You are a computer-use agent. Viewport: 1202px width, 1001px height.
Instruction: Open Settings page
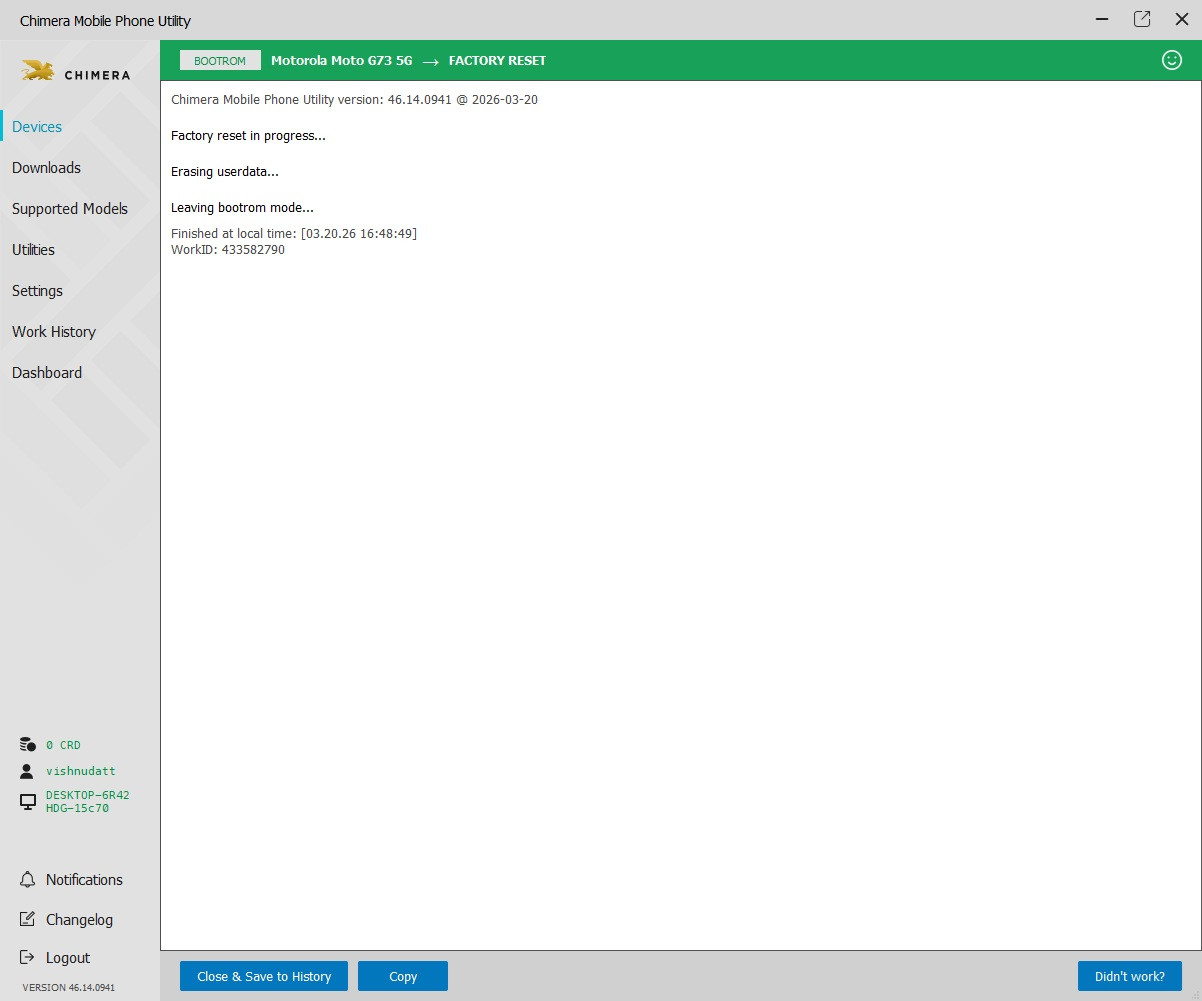tap(37, 291)
